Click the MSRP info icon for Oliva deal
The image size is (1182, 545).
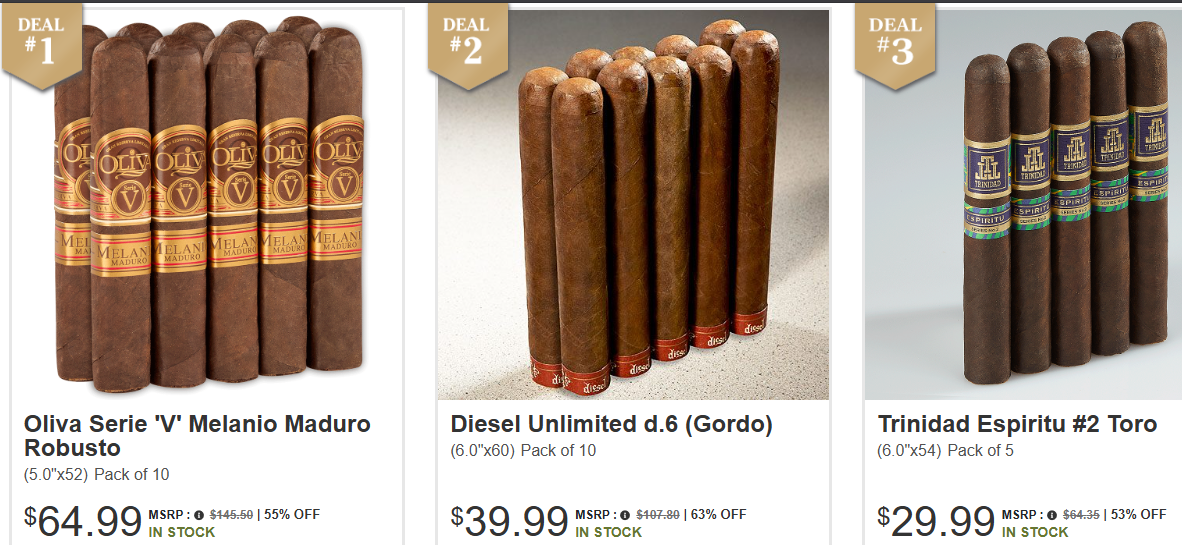click(199, 516)
